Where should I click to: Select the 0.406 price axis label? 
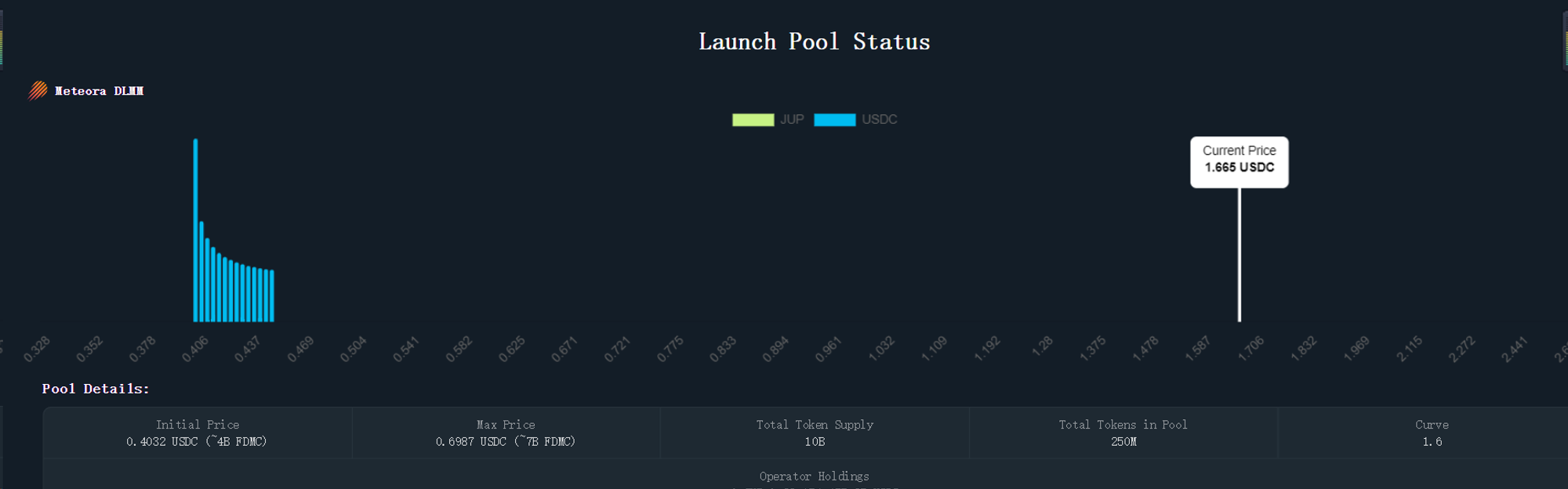click(x=195, y=349)
